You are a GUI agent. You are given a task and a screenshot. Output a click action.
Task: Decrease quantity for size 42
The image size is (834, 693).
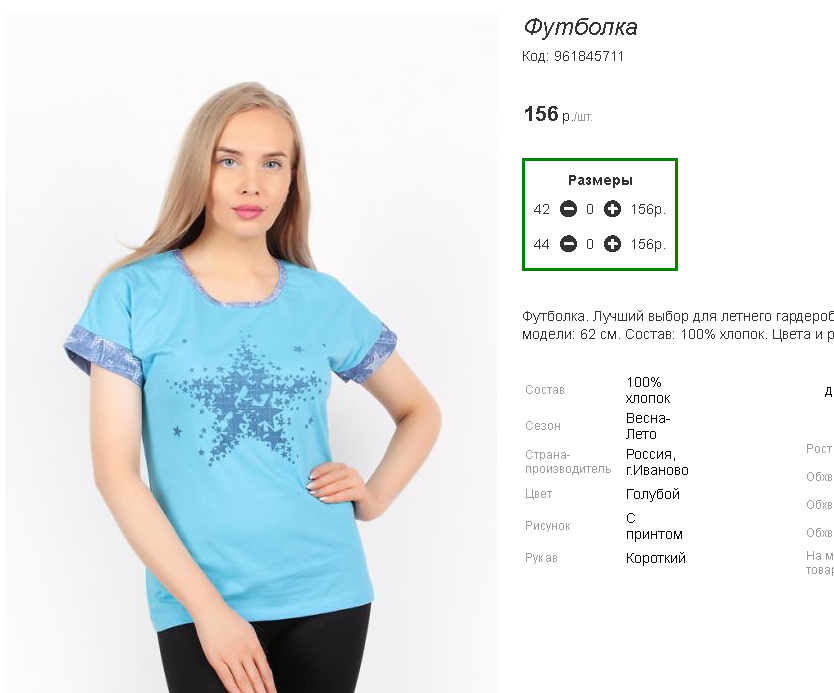point(568,209)
